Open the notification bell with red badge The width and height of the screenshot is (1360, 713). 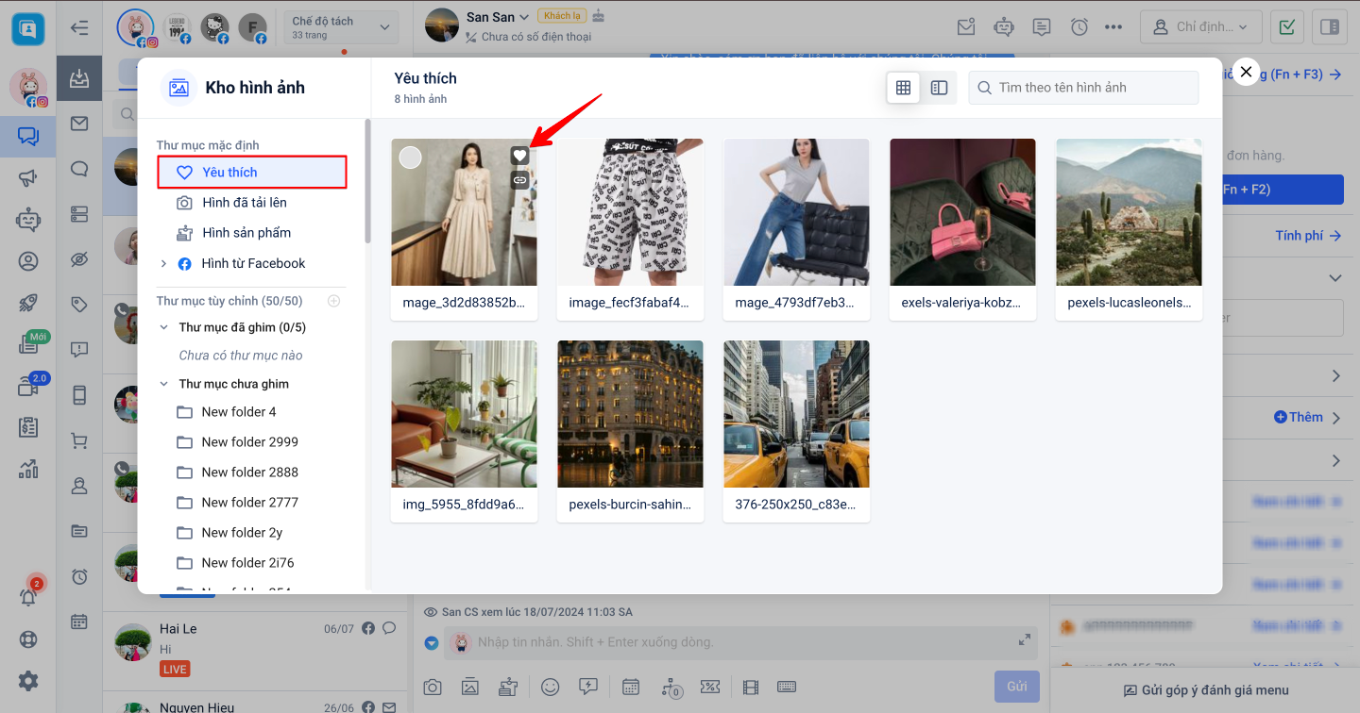pos(28,596)
